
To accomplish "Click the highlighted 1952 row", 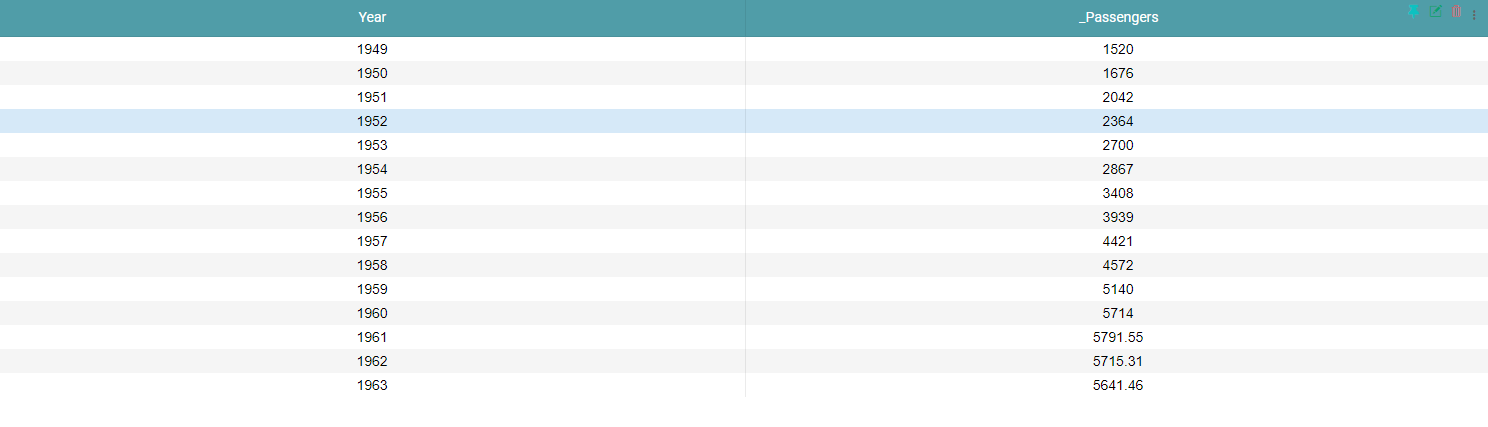I will click(x=372, y=121).
